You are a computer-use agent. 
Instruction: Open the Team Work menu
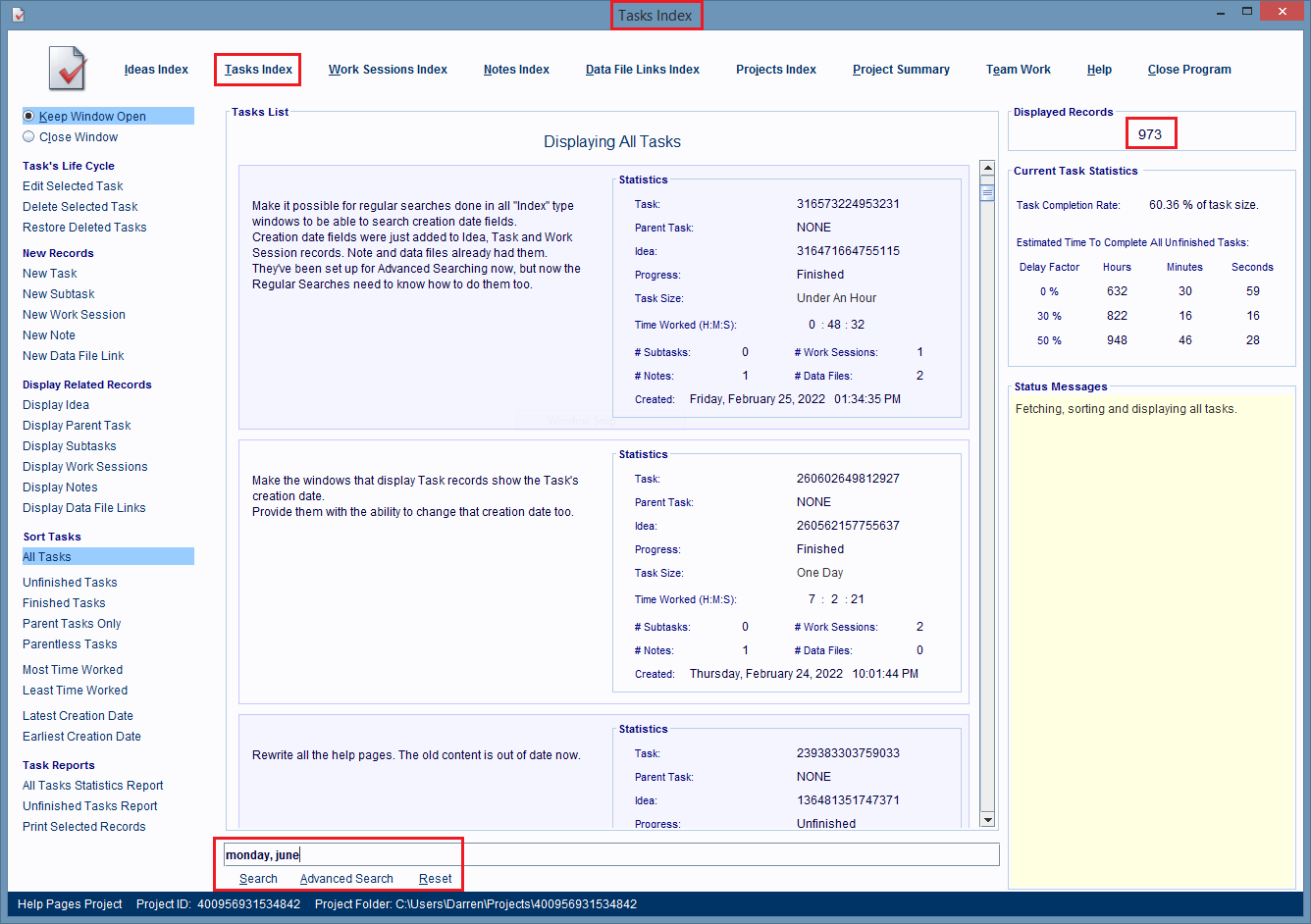(x=1019, y=70)
